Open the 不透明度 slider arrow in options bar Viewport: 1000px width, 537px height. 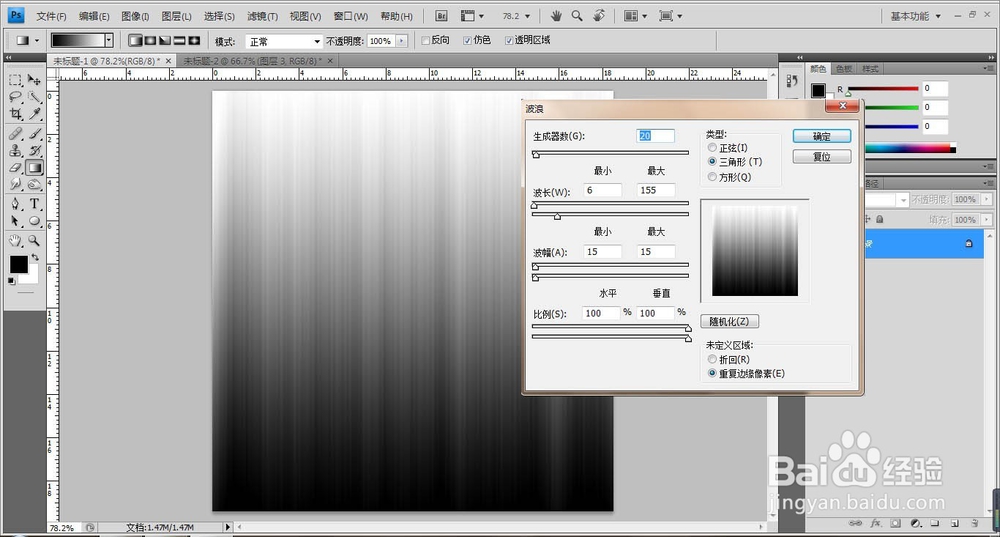tap(402, 41)
